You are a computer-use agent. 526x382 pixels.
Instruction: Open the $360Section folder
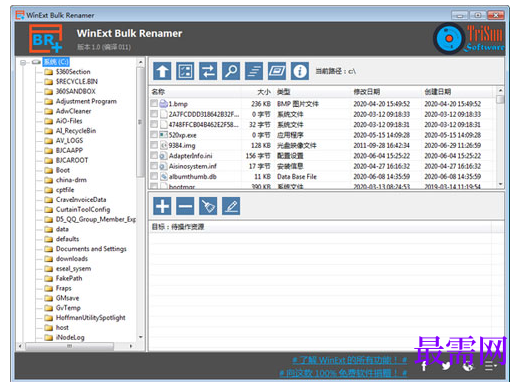73,71
